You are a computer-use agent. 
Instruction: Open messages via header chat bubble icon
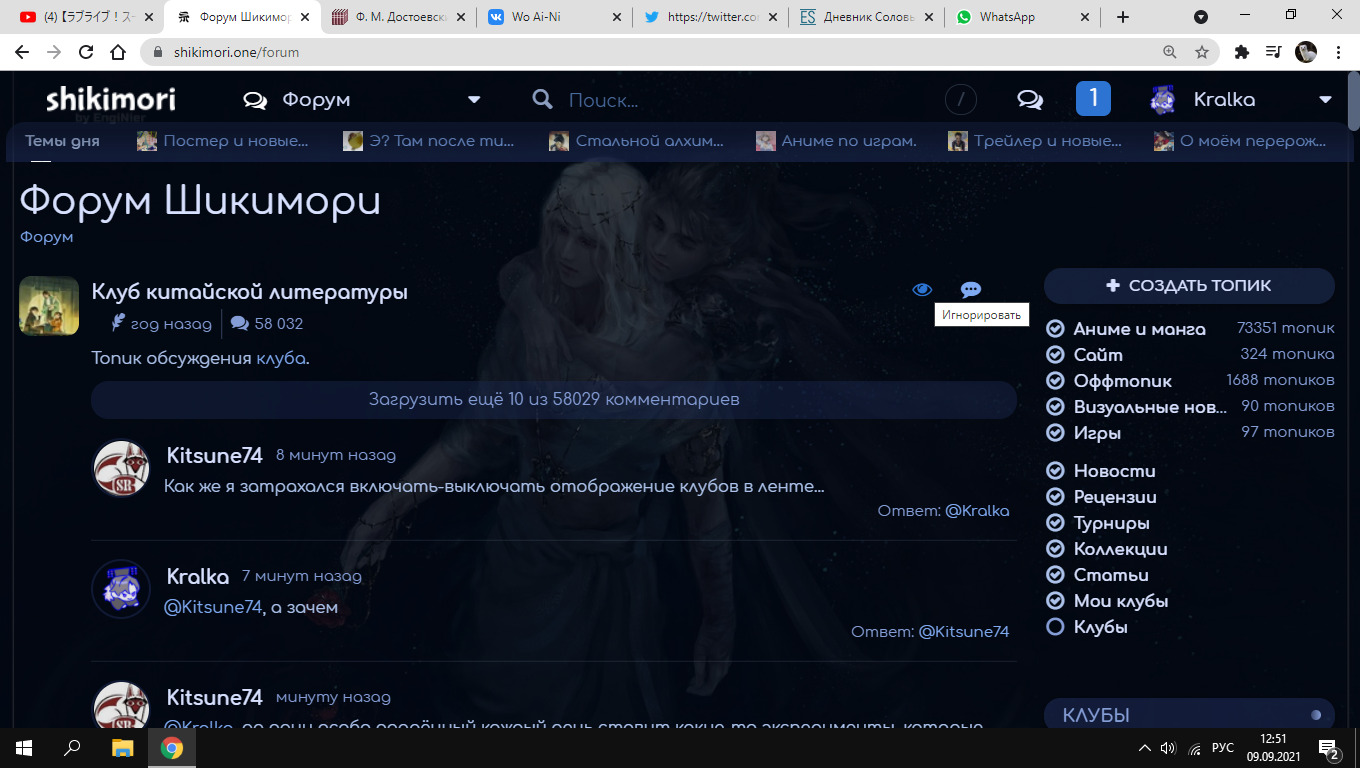[x=1030, y=99]
